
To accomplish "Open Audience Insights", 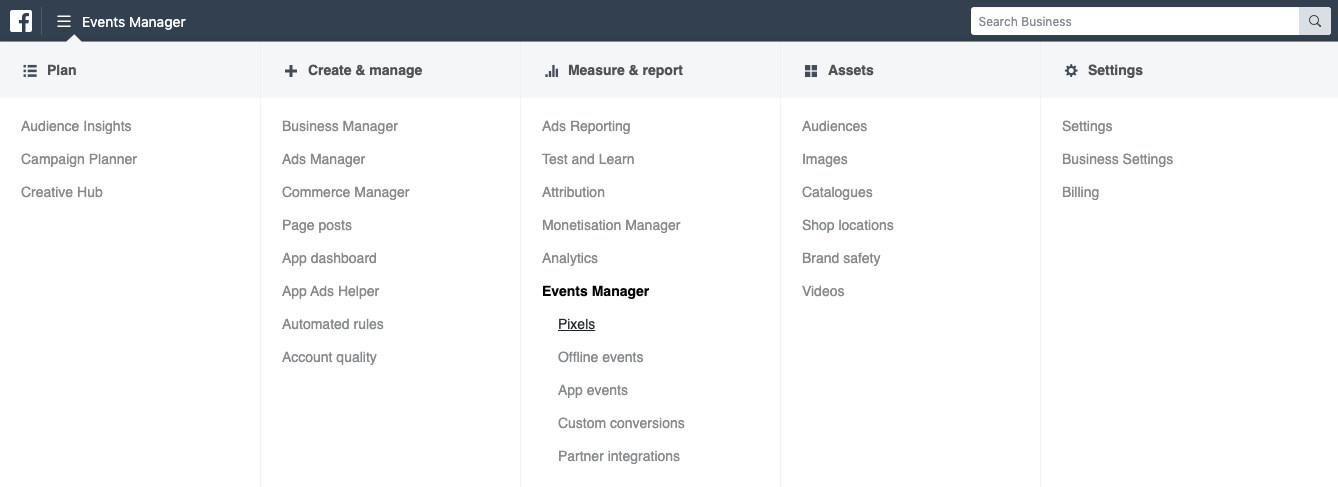I will 76,126.
